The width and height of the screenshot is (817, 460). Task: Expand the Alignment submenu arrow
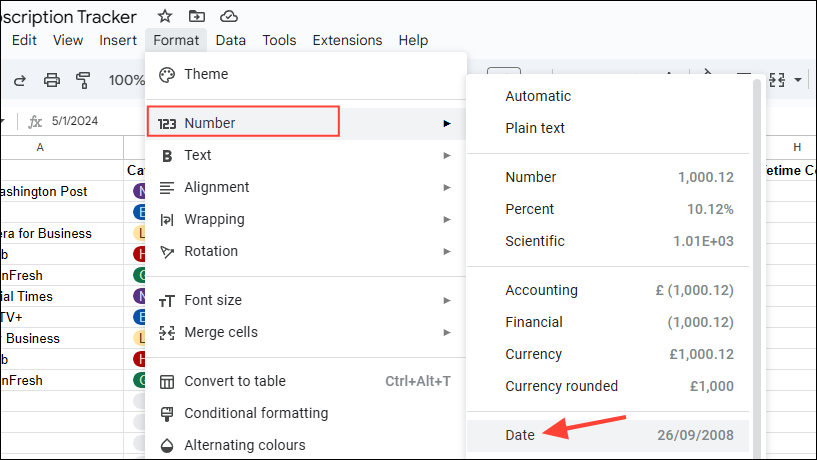[x=447, y=188]
